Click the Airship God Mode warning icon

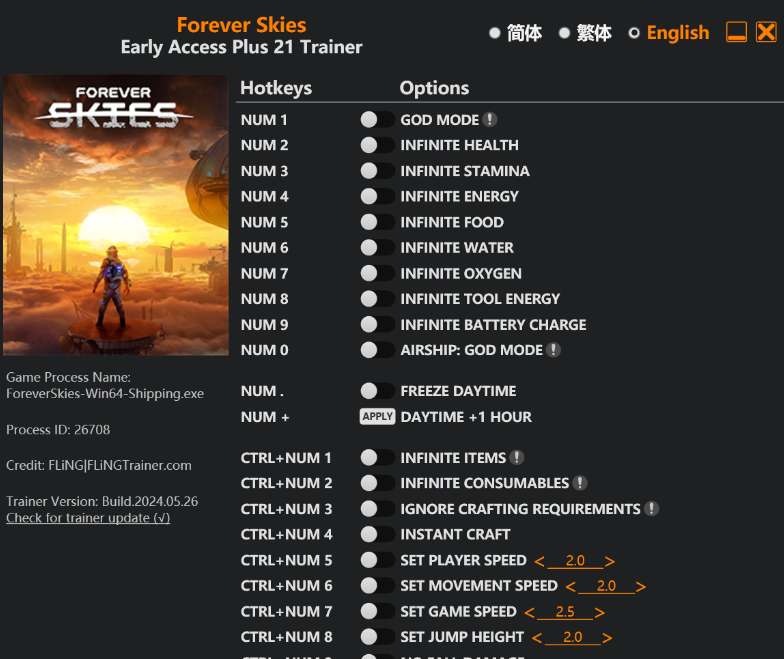554,350
